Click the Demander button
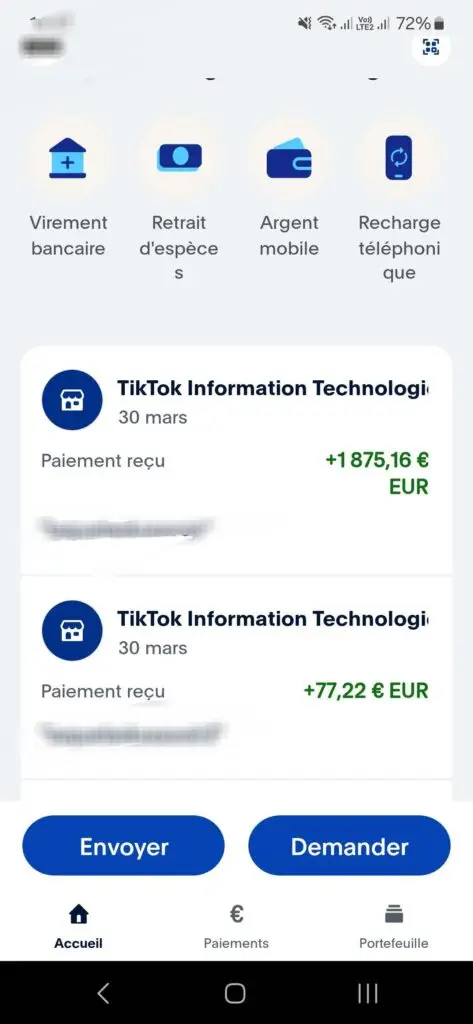 350,846
